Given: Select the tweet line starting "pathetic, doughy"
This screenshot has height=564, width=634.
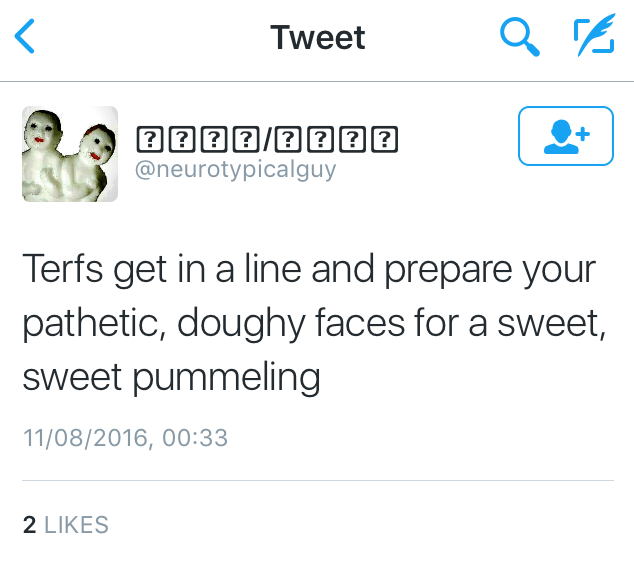Looking at the screenshot, I should pyautogui.click(x=312, y=324).
